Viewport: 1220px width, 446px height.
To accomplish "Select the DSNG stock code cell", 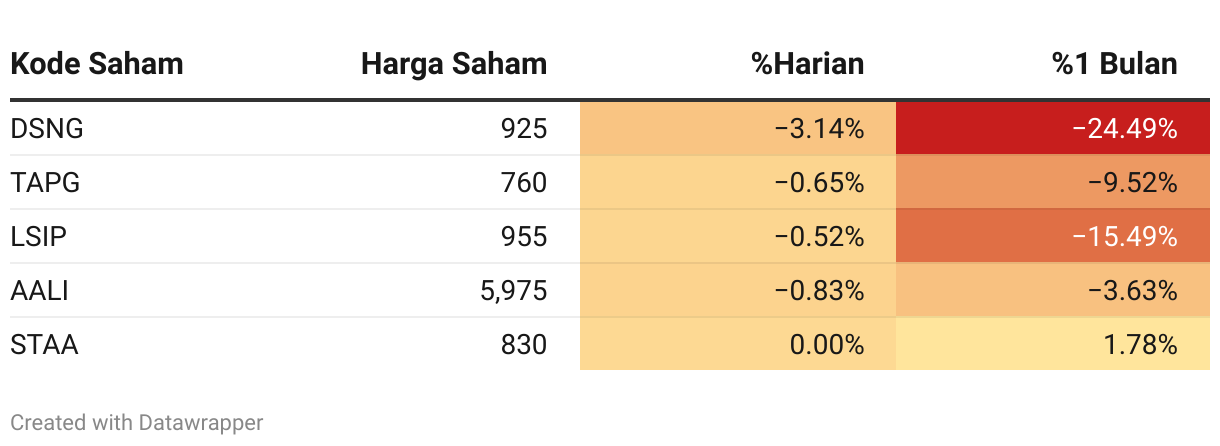I will [x=47, y=128].
